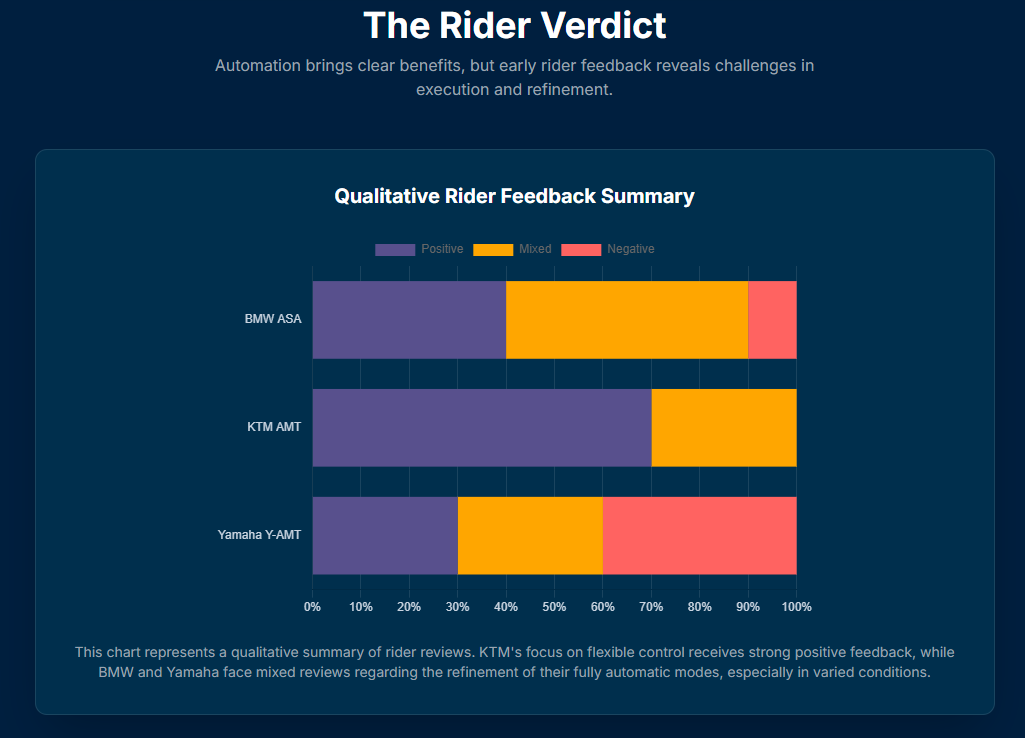1025x738 pixels.
Task: Click KTM AMT mixed orange bar
Action: click(724, 428)
